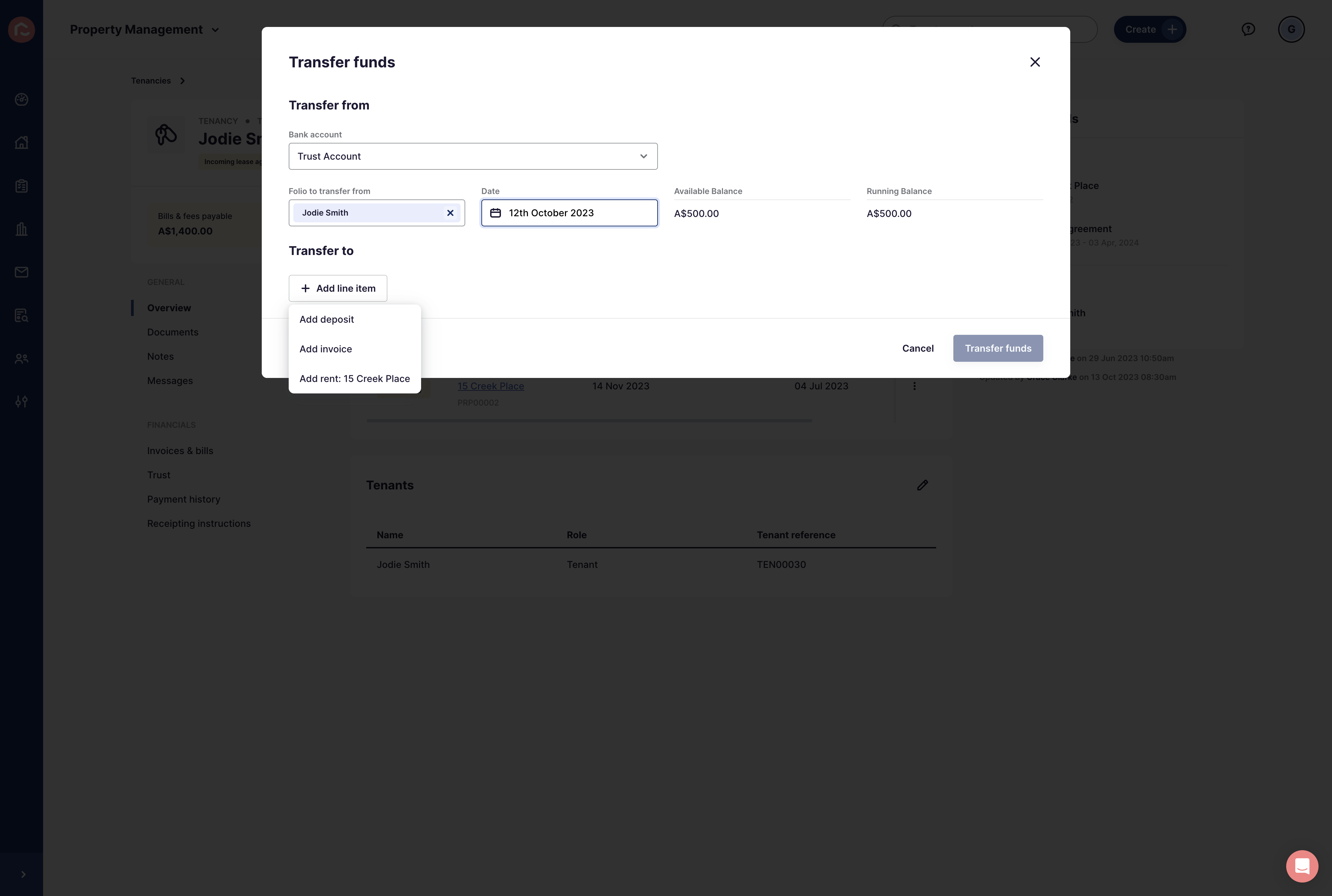Click the tenancy icon beside Jodie's name
1332x896 pixels.
pyautogui.click(x=166, y=135)
